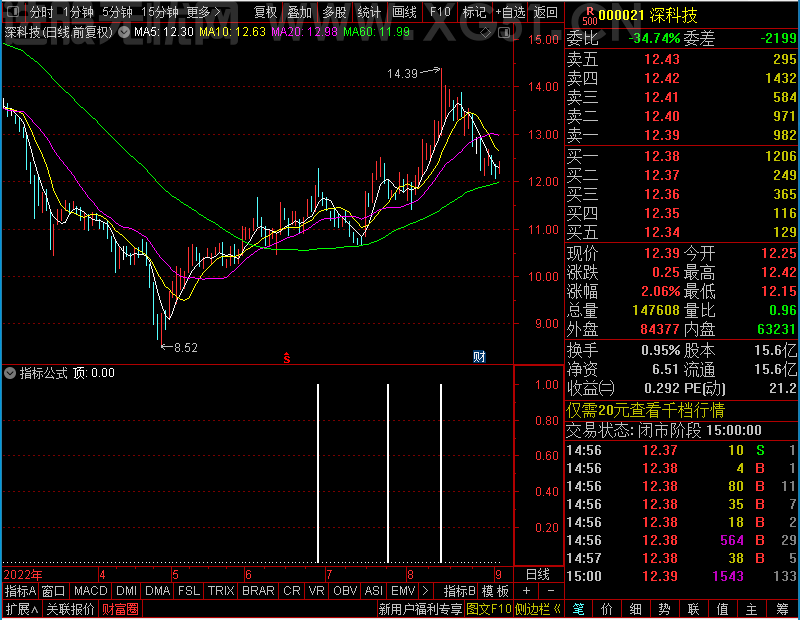Viewport: 800px width, 620px height.
Task: Switch indicator to EMV
Action: coord(403,591)
